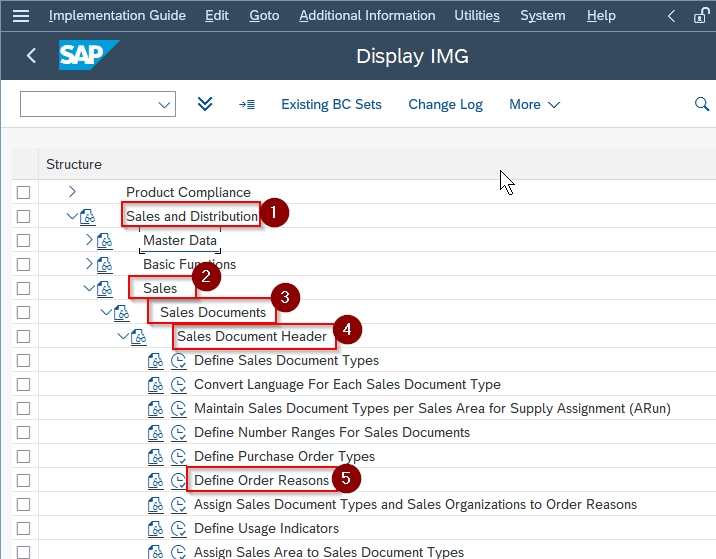Execute activity icon for Define Number Ranges
716x559 pixels.
pyautogui.click(x=179, y=432)
